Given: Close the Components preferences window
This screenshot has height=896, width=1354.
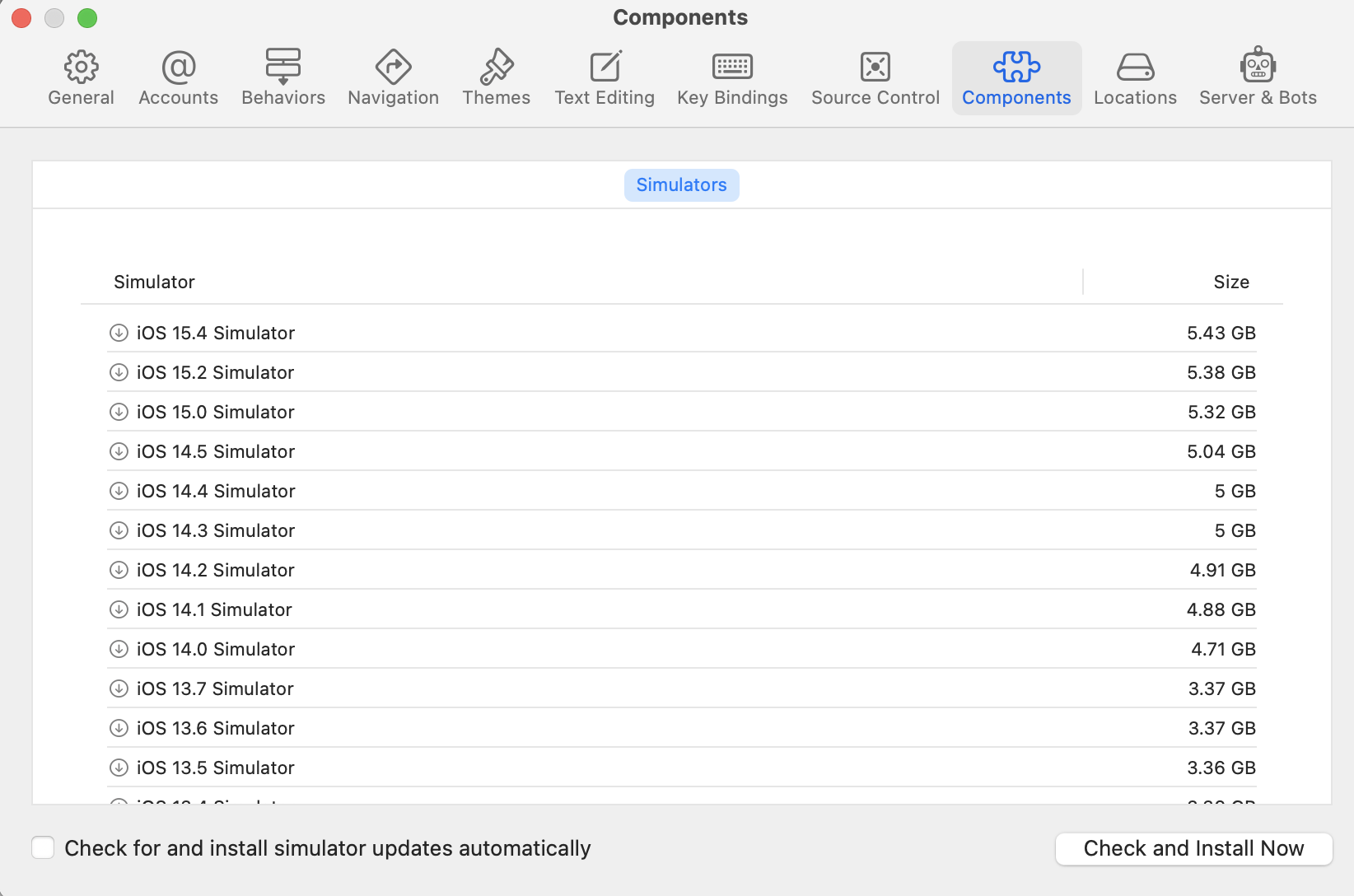Looking at the screenshot, I should coord(21,17).
